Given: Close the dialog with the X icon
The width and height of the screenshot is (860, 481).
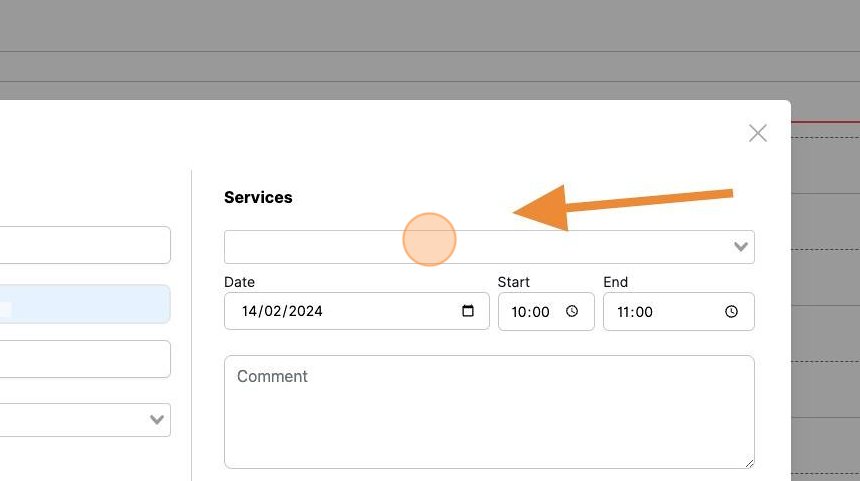Looking at the screenshot, I should [x=757, y=133].
